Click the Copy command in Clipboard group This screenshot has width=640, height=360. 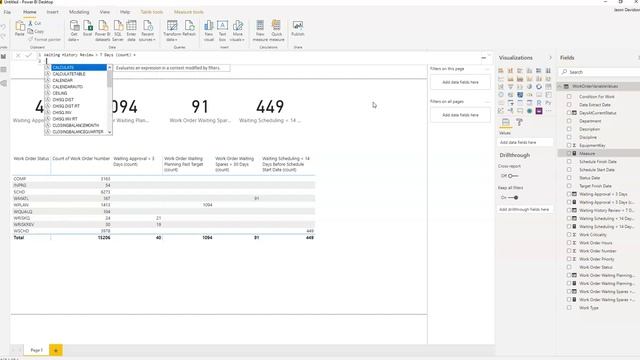(36, 31)
